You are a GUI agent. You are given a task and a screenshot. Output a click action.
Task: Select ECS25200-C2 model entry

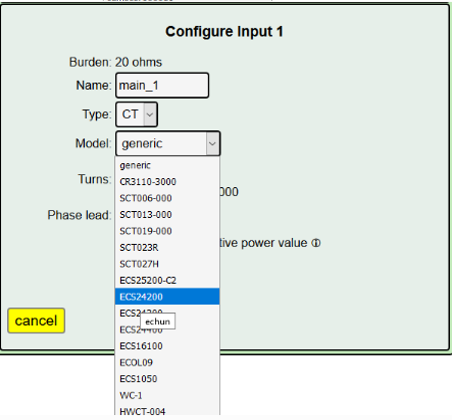click(167, 280)
